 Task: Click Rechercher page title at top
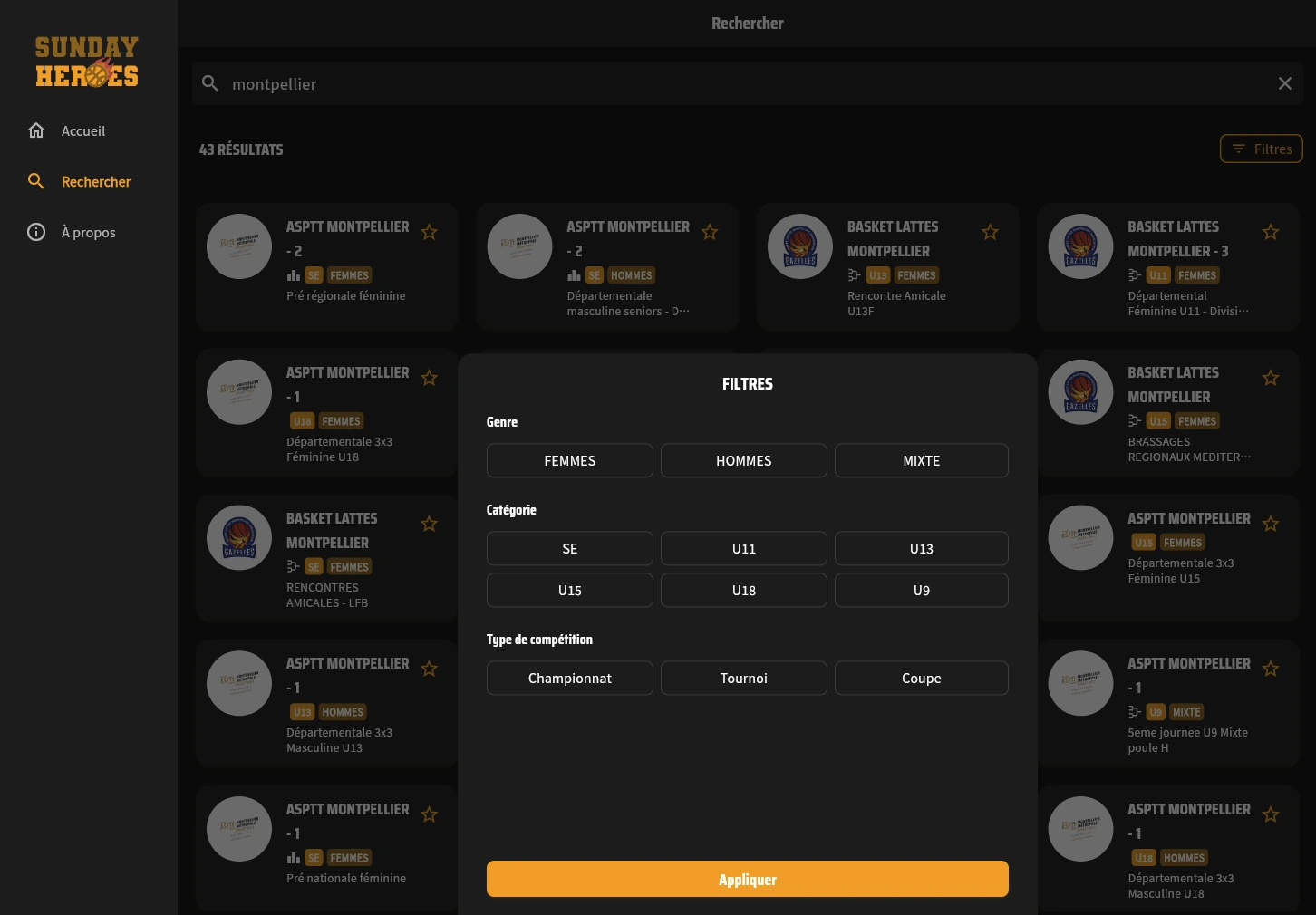(748, 24)
